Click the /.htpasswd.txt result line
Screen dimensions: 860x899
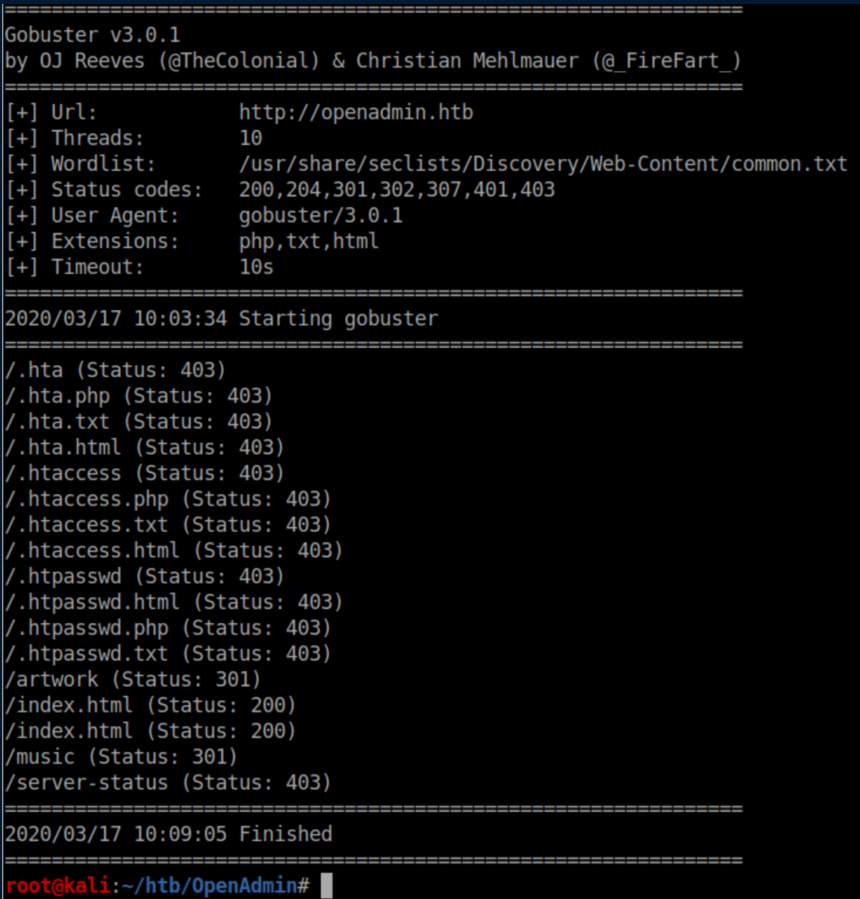[167, 654]
